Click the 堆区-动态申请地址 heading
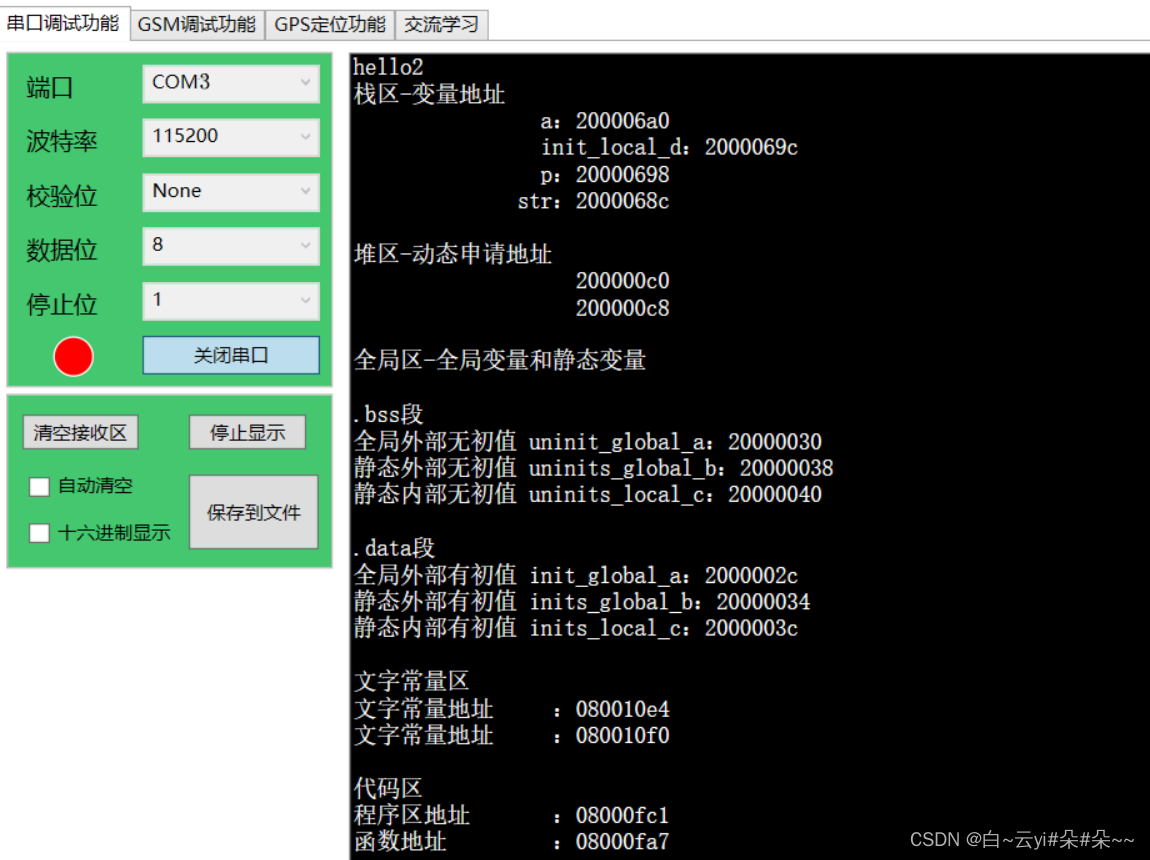1150x860 pixels. point(453,254)
